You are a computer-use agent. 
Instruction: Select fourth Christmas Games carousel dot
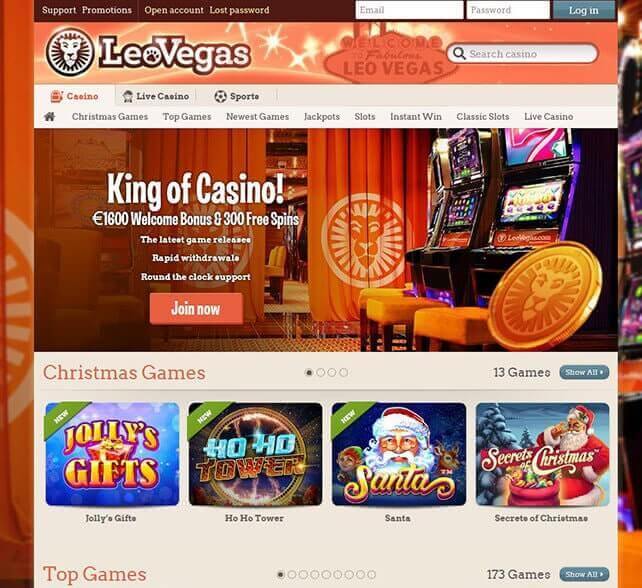coord(344,372)
